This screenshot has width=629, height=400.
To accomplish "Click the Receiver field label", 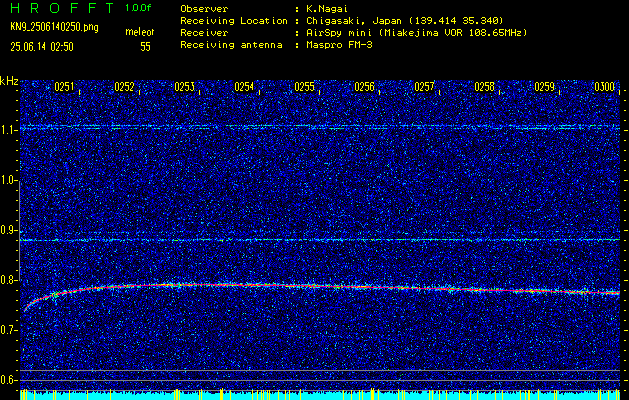I will point(204,33).
